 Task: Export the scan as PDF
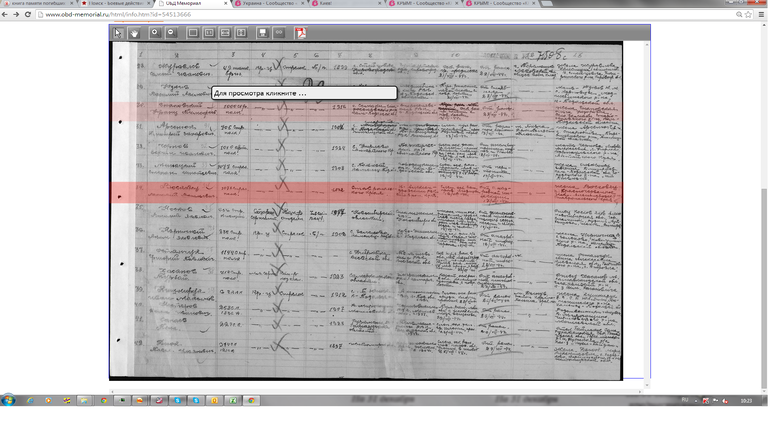[x=300, y=33]
